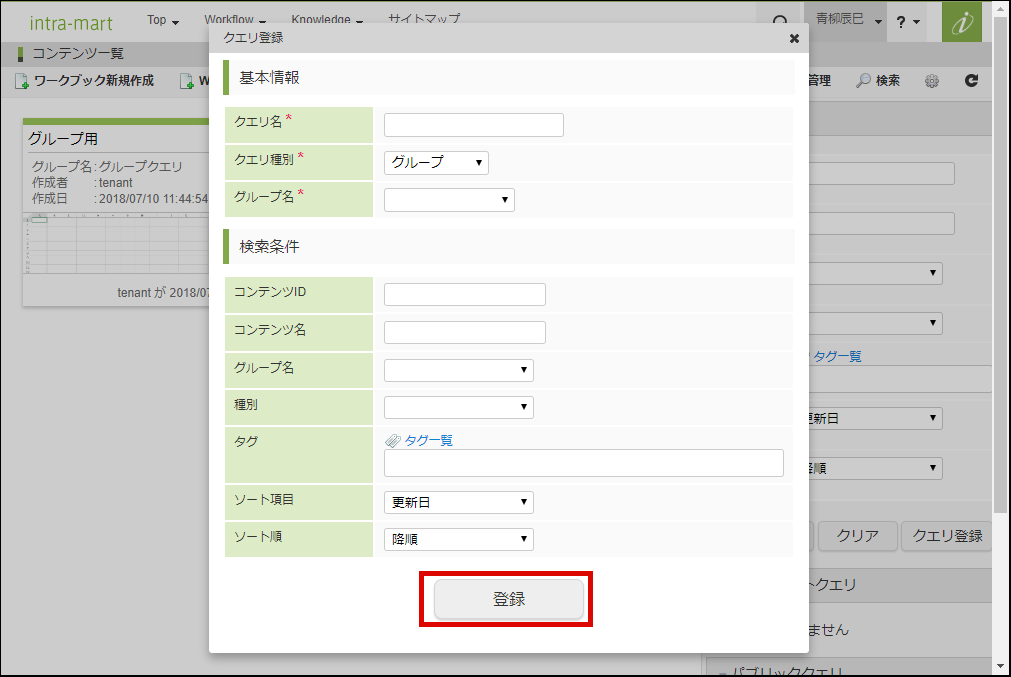Click the 登録 button to register query
This screenshot has height=677, width=1011.
[508, 599]
